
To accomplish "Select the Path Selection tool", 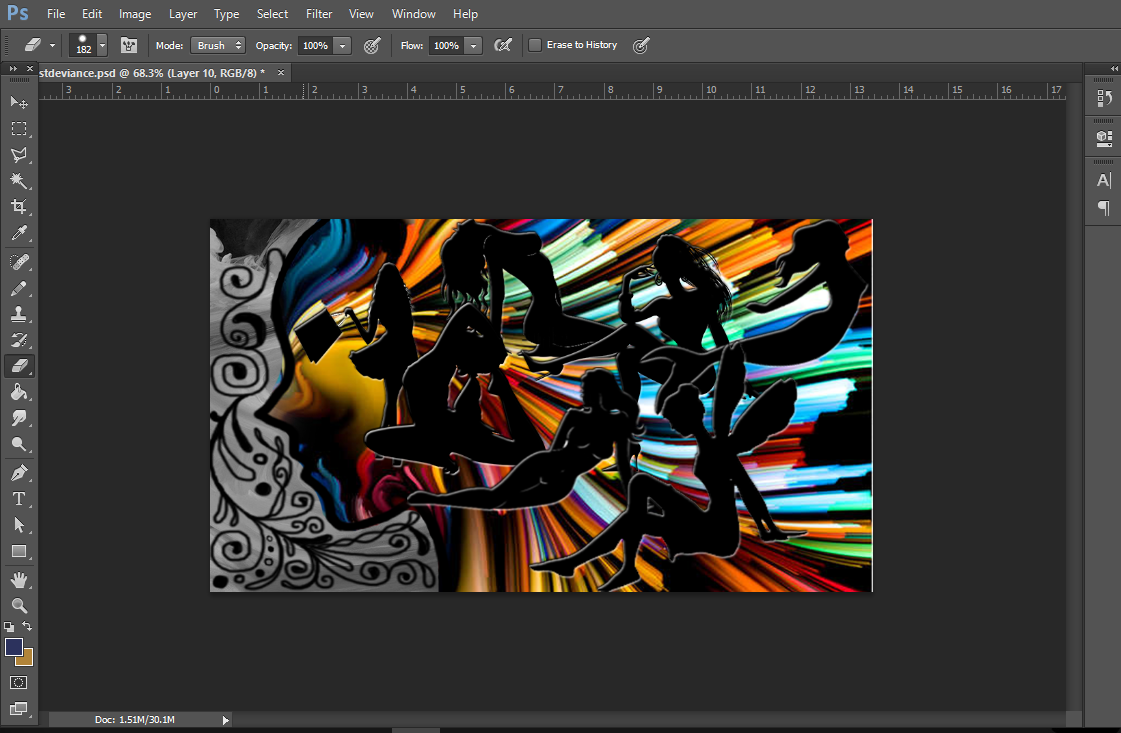I will pos(19,525).
